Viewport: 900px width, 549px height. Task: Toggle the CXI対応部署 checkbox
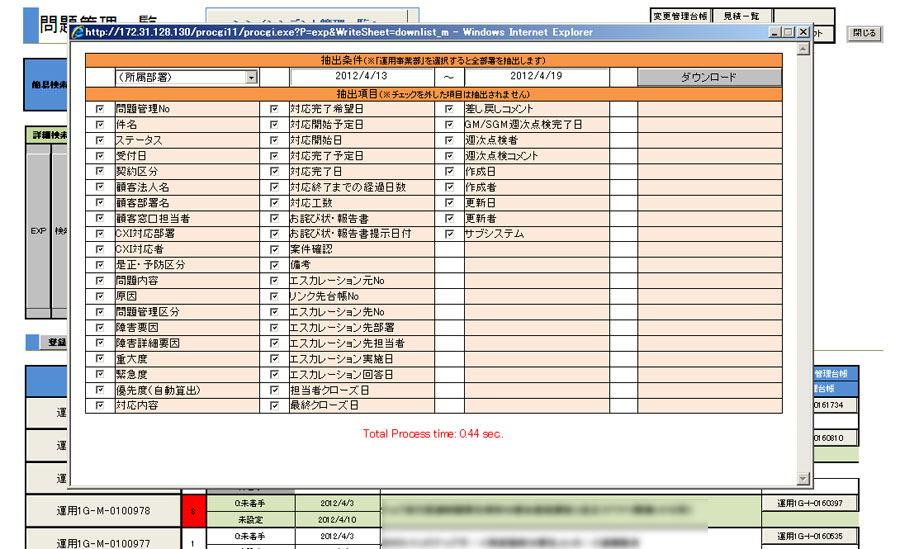[100, 234]
